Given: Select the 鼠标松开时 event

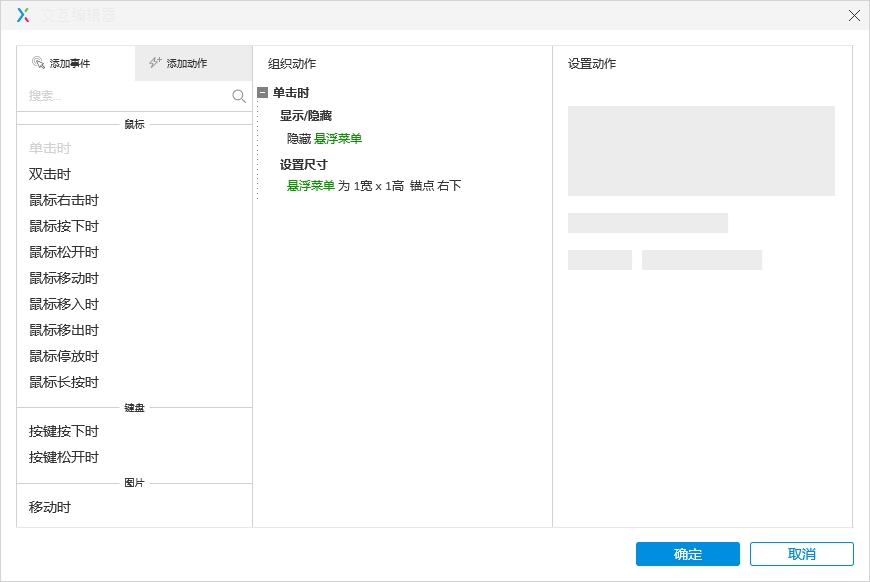Looking at the screenshot, I should pos(64,252).
